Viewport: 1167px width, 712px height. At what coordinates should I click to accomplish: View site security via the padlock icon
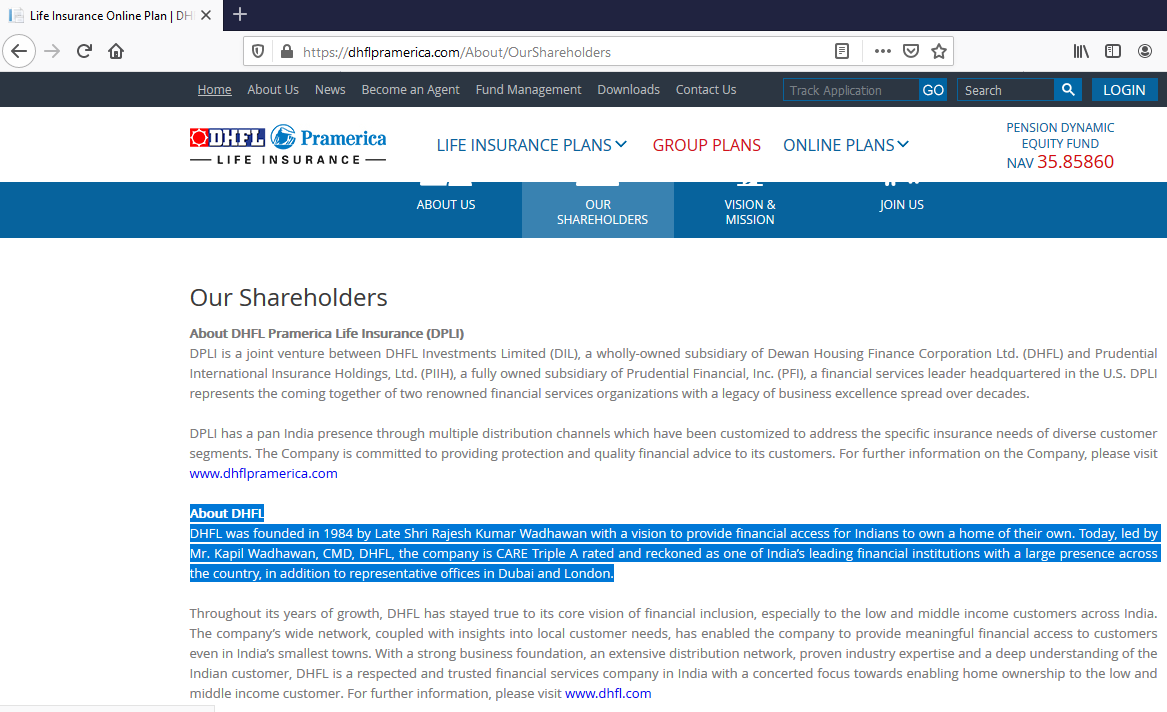(x=287, y=51)
